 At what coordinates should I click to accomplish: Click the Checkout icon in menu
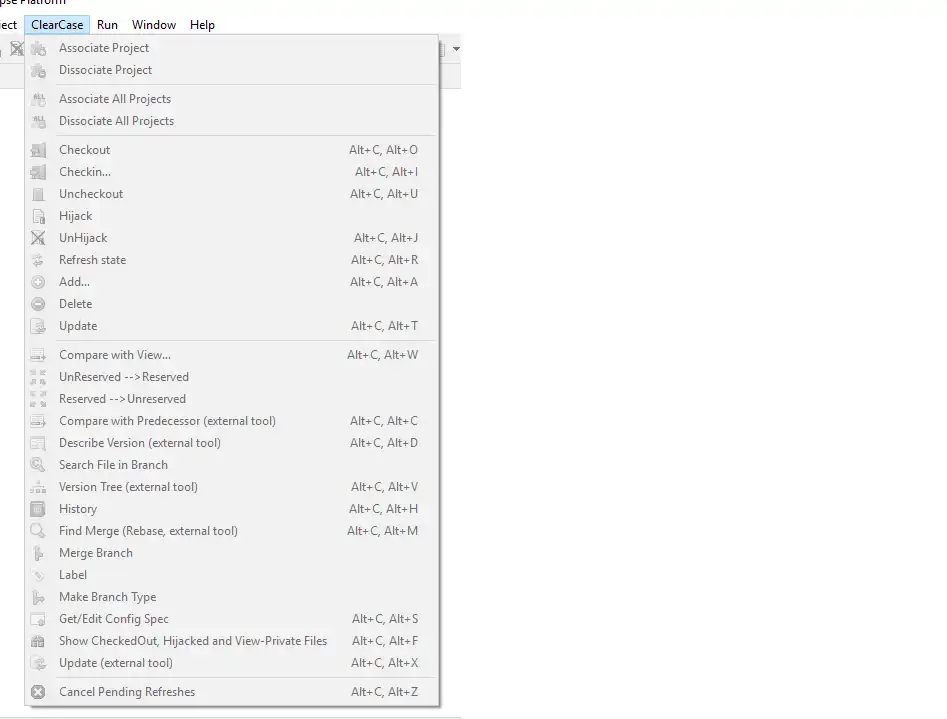[x=38, y=150]
